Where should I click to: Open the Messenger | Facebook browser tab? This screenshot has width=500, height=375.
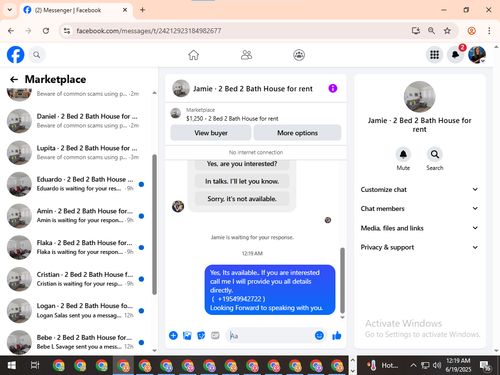[76, 10]
